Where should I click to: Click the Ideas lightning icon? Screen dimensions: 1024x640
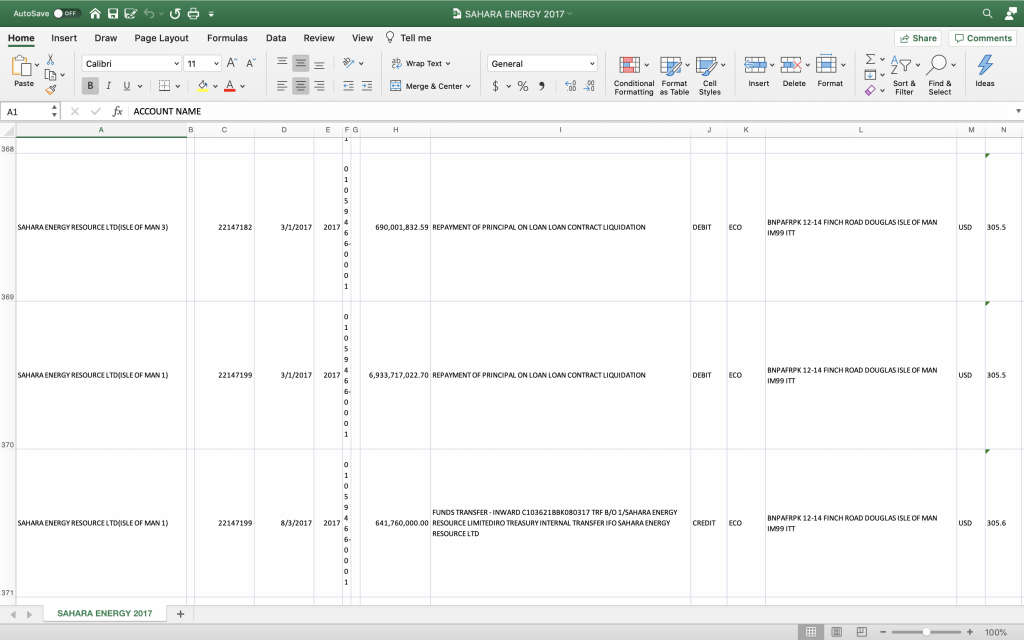[x=985, y=66]
